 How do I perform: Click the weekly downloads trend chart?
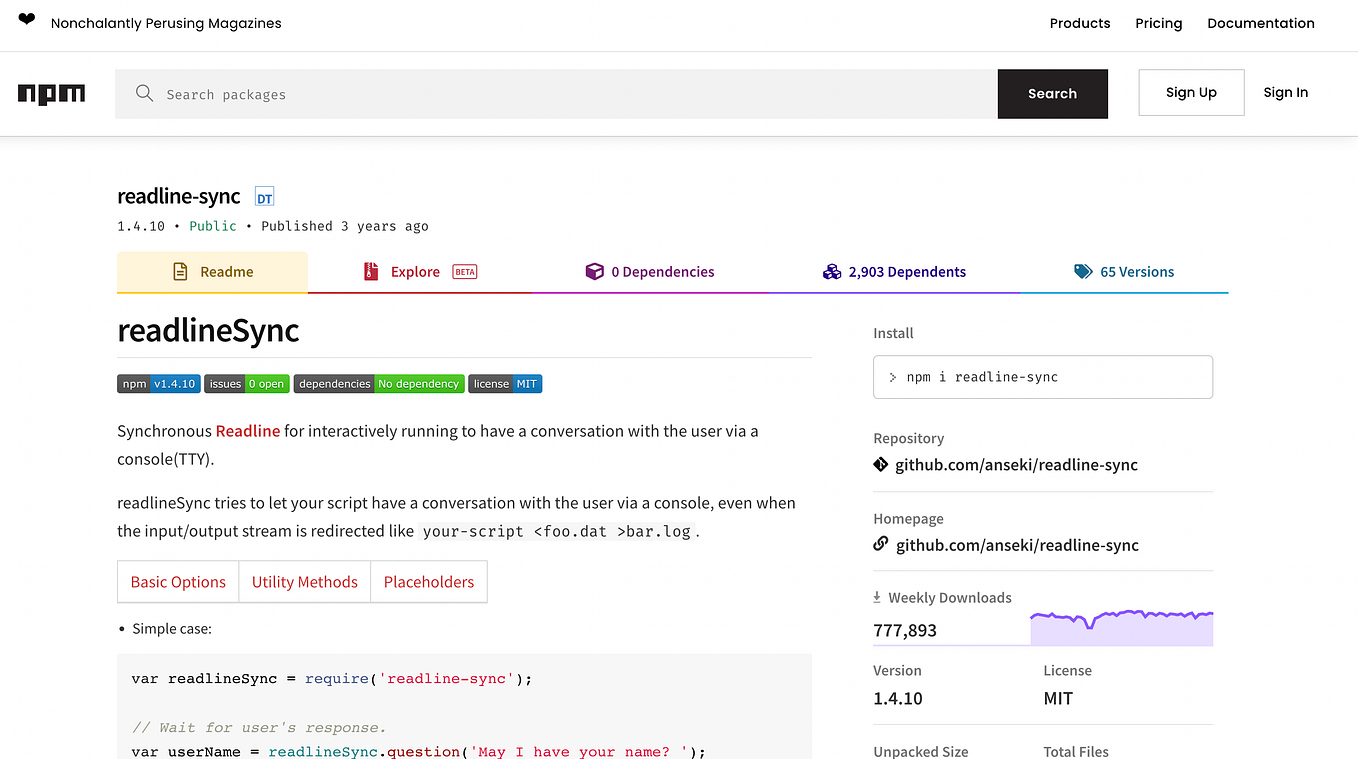click(x=1120, y=620)
